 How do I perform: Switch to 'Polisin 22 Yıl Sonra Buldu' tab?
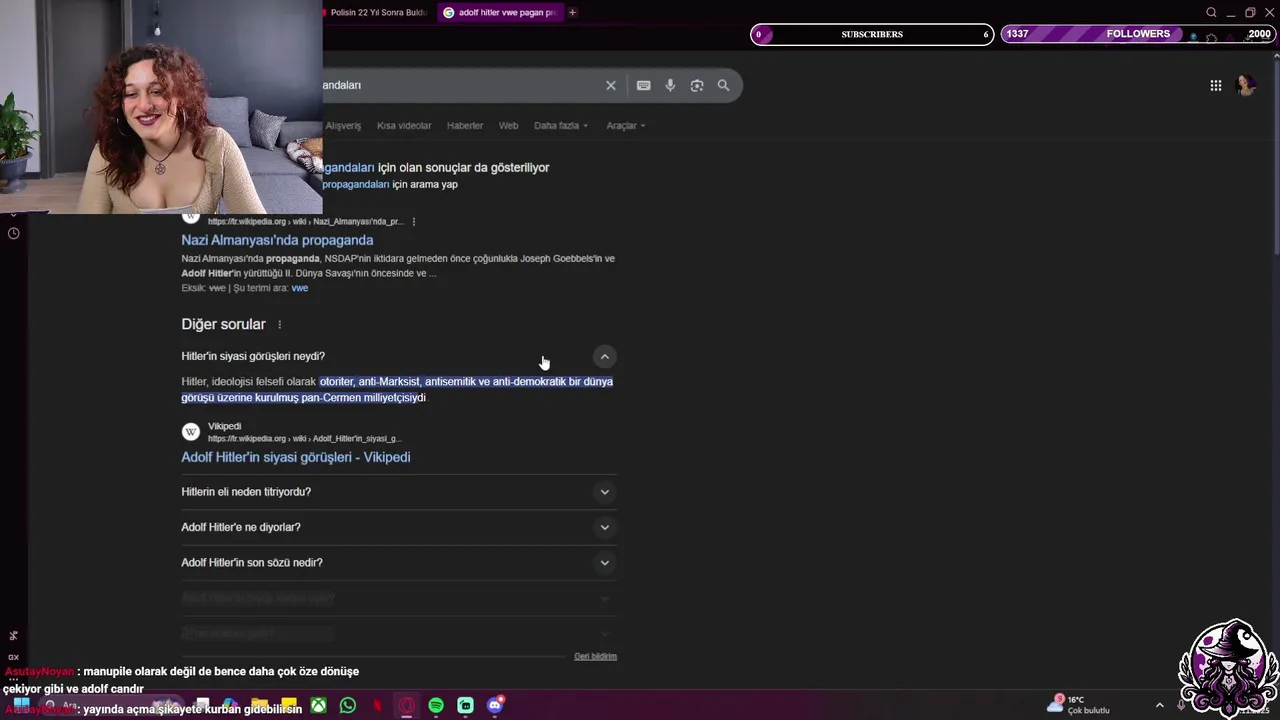click(378, 12)
